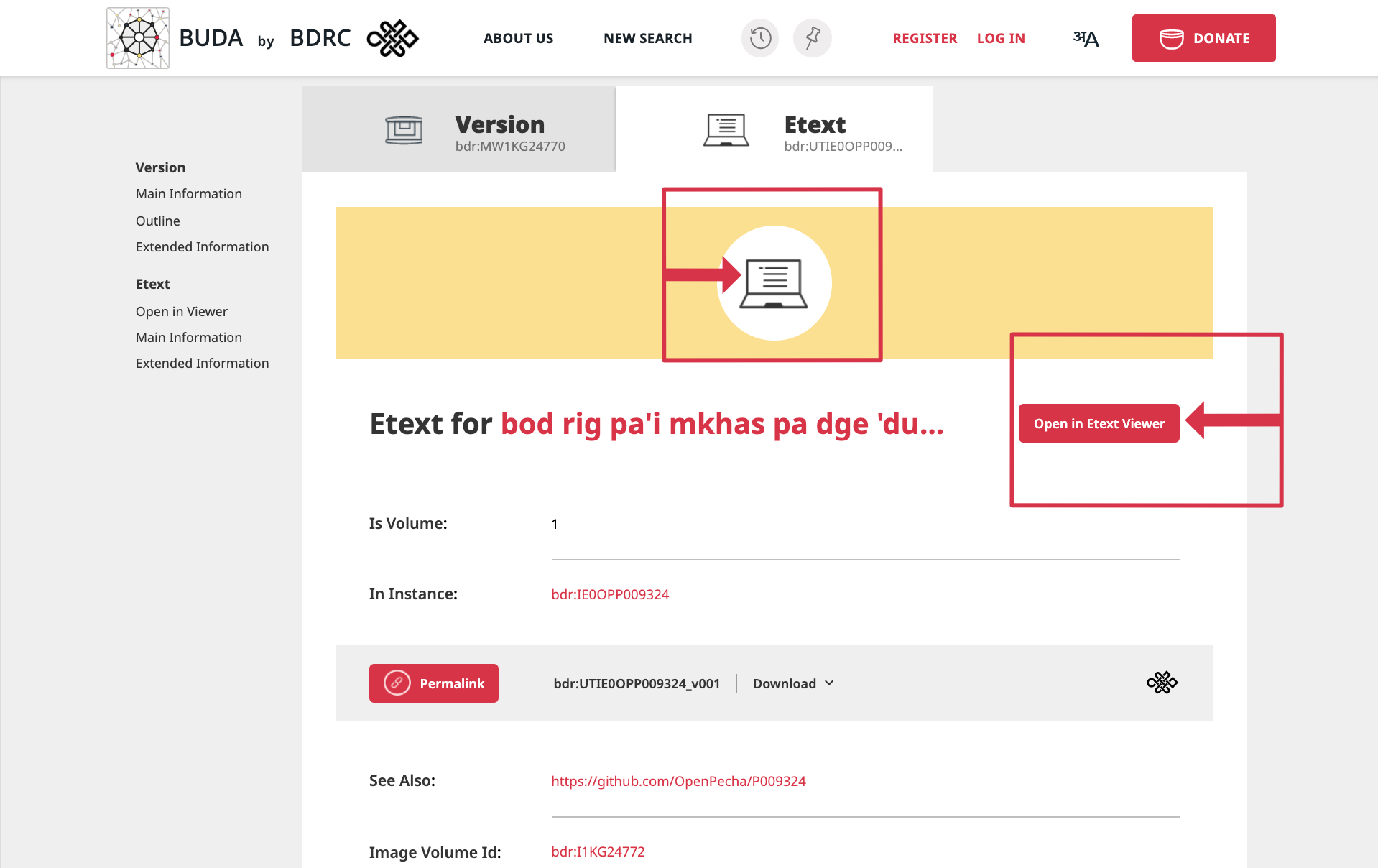The height and width of the screenshot is (868, 1378).
Task: Click the Permalink button
Action: pos(434,683)
